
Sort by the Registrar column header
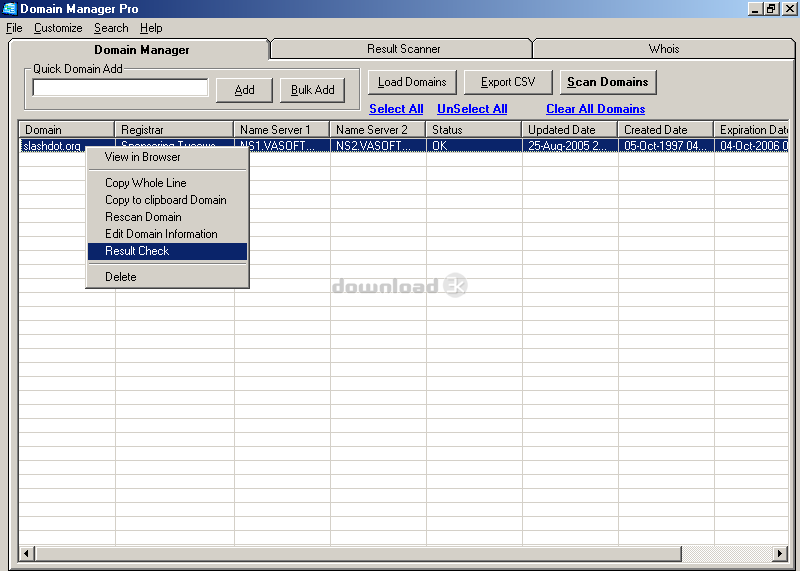(x=174, y=130)
